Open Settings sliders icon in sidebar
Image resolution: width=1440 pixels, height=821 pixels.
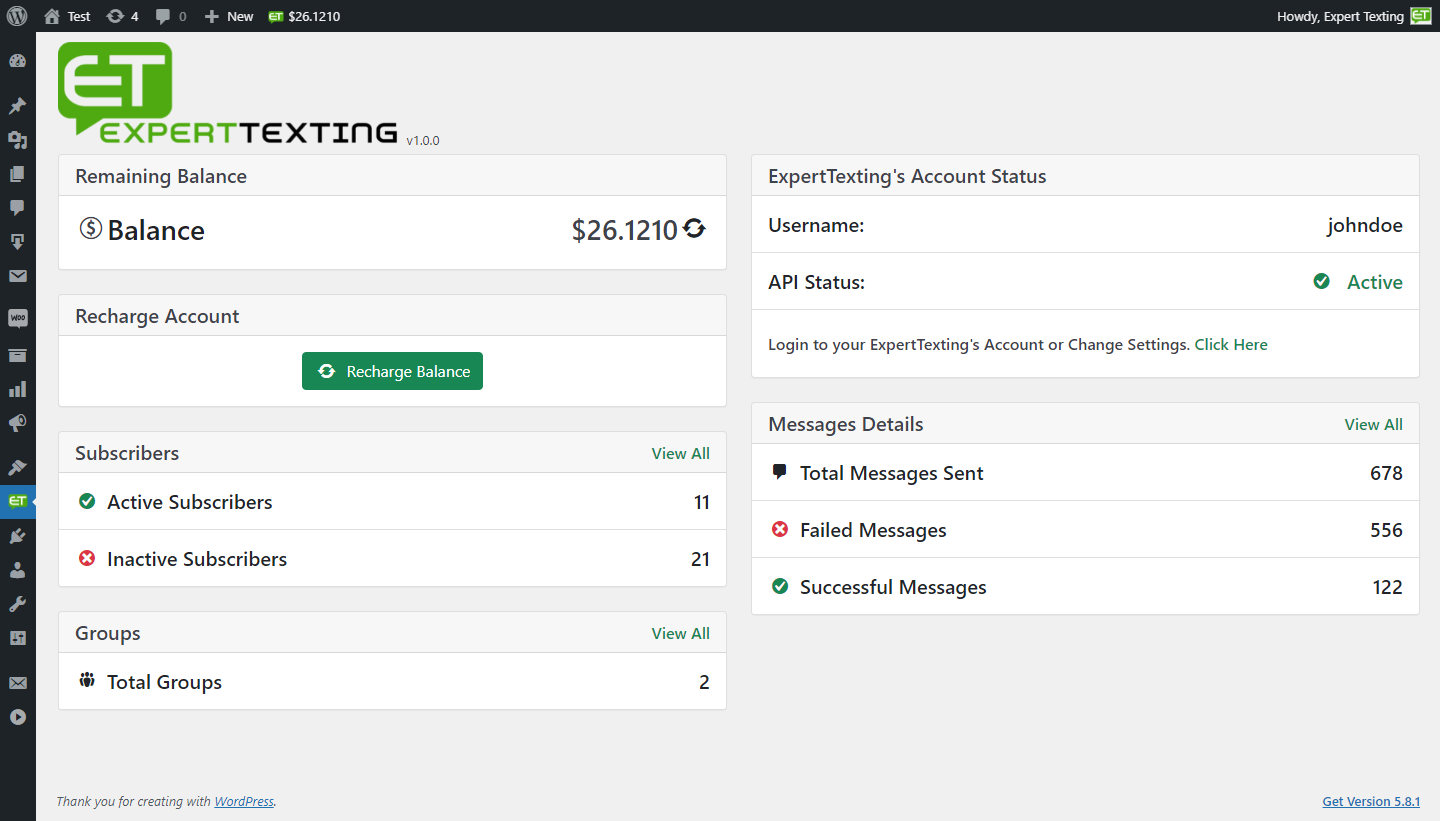tap(17, 638)
